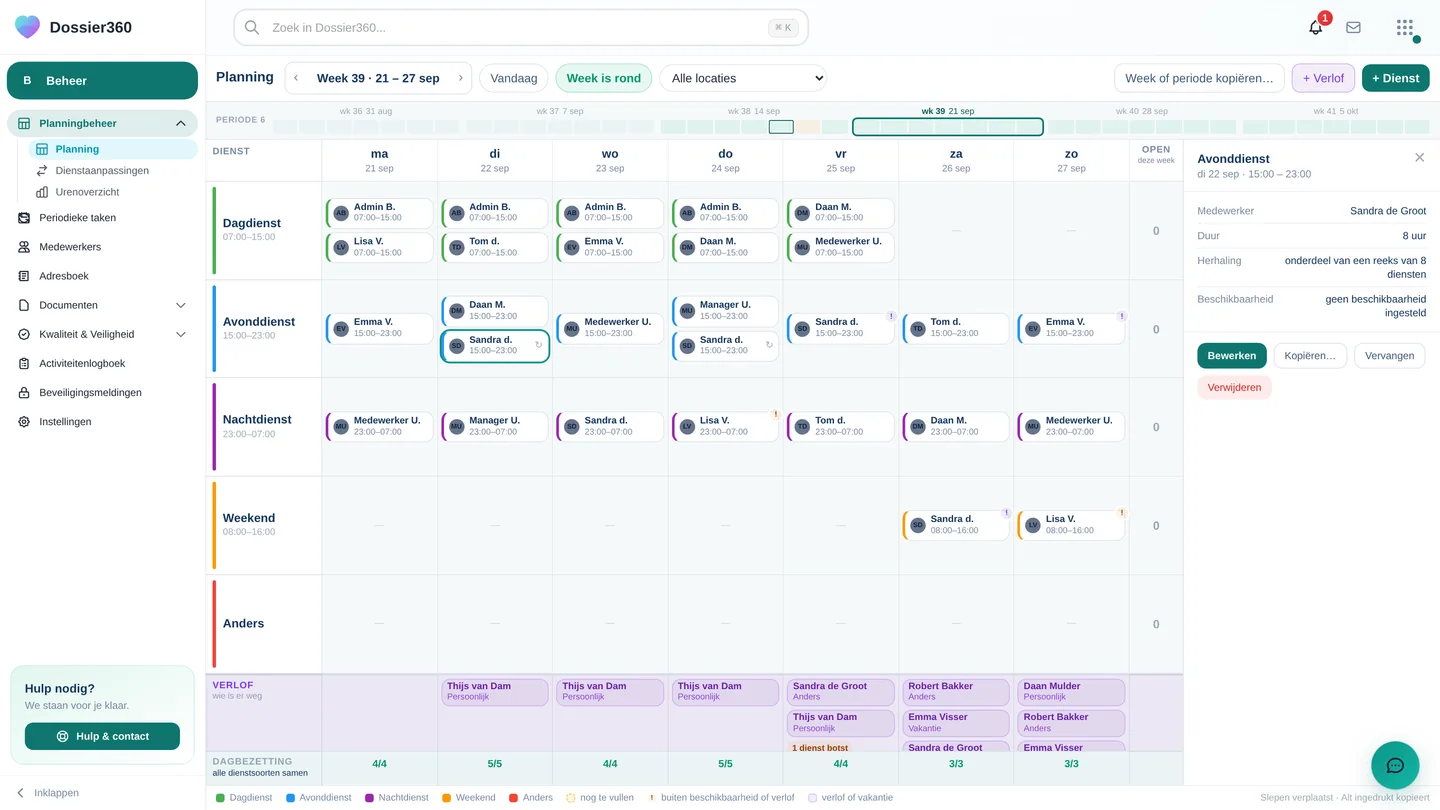Image resolution: width=1440 pixels, height=810 pixels.
Task: Click the magnifier icon in the search bar
Action: (x=252, y=28)
